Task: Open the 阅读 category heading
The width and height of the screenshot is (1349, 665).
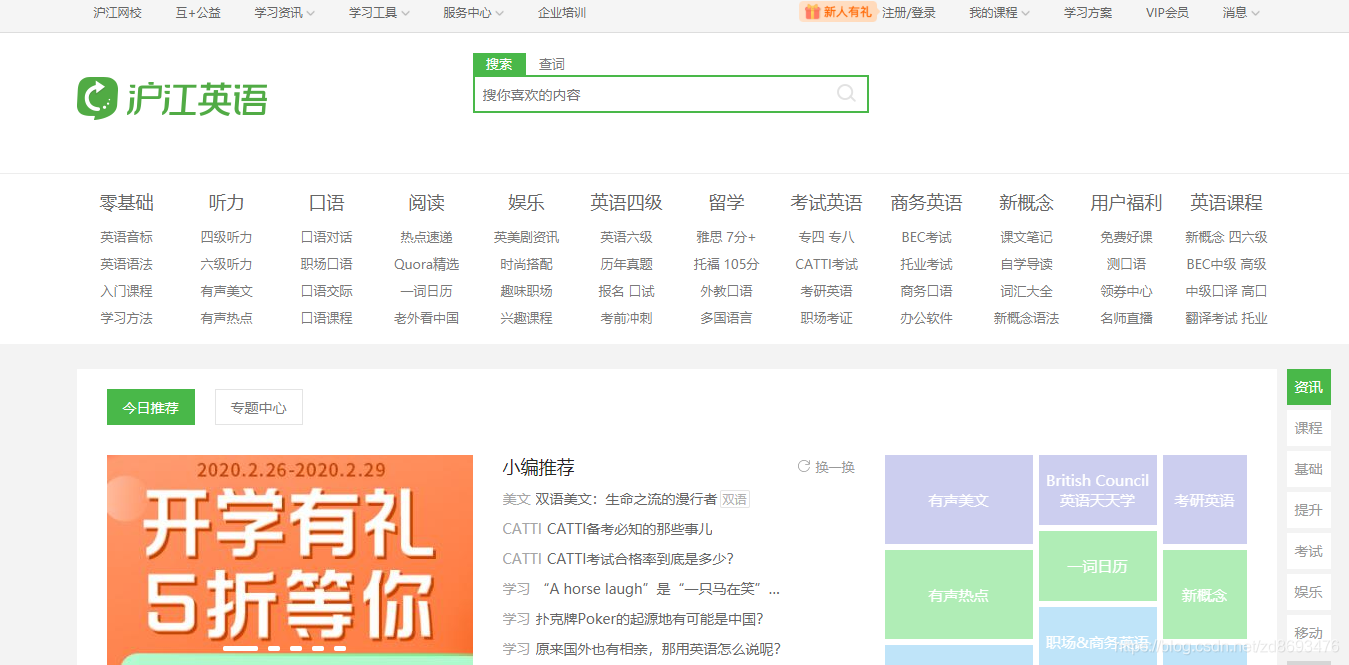Action: [x=427, y=203]
